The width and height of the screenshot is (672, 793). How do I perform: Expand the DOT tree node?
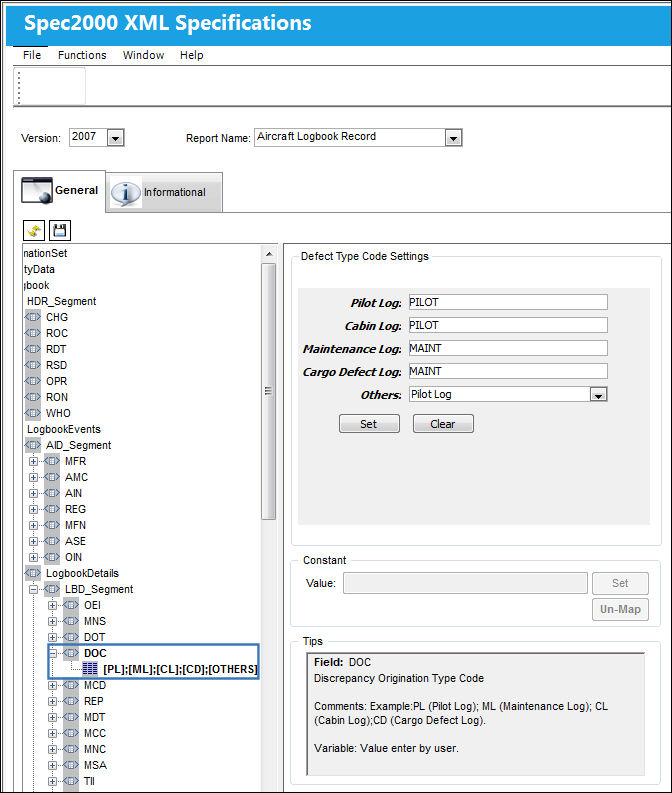point(53,637)
